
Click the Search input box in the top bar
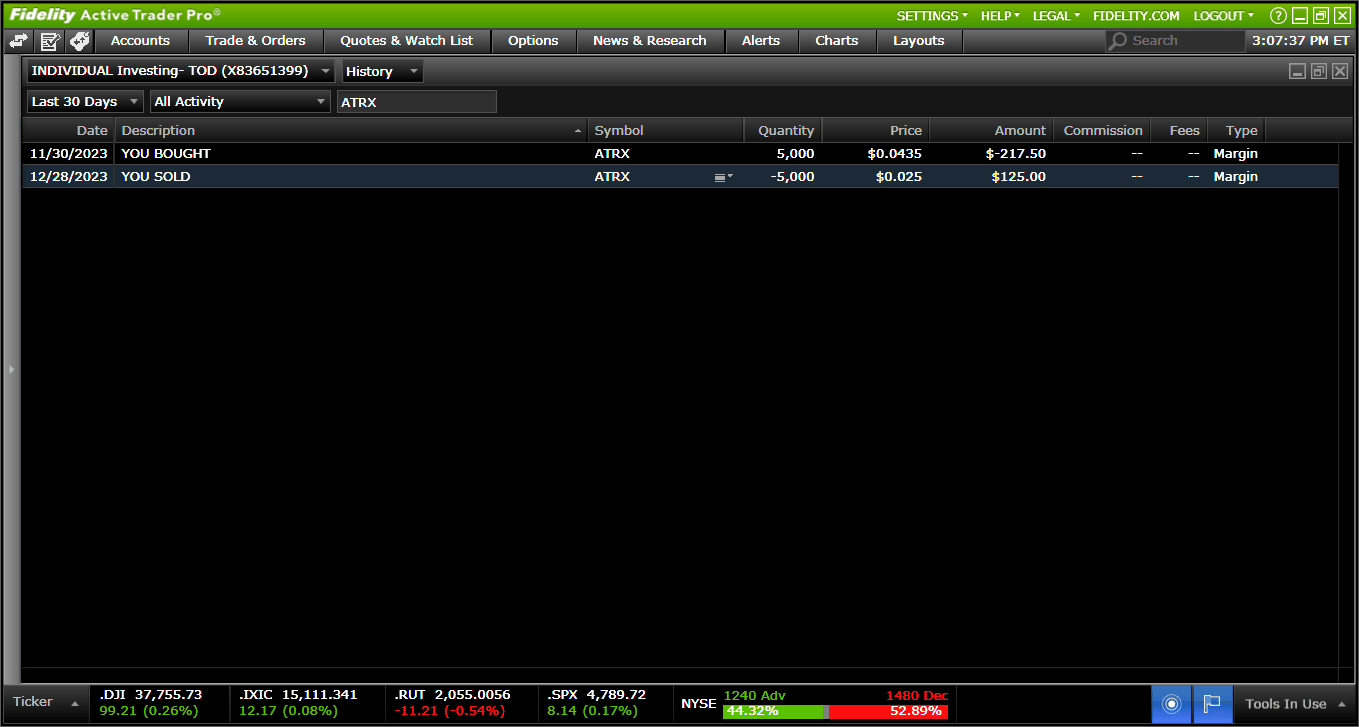coord(1175,41)
